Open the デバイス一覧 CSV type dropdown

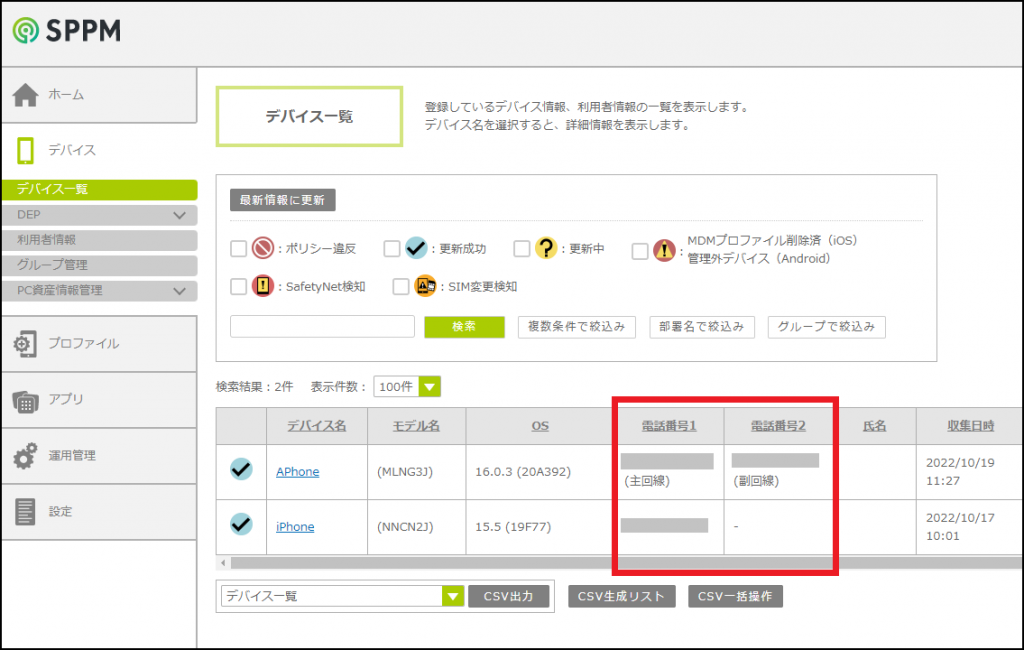click(452, 596)
